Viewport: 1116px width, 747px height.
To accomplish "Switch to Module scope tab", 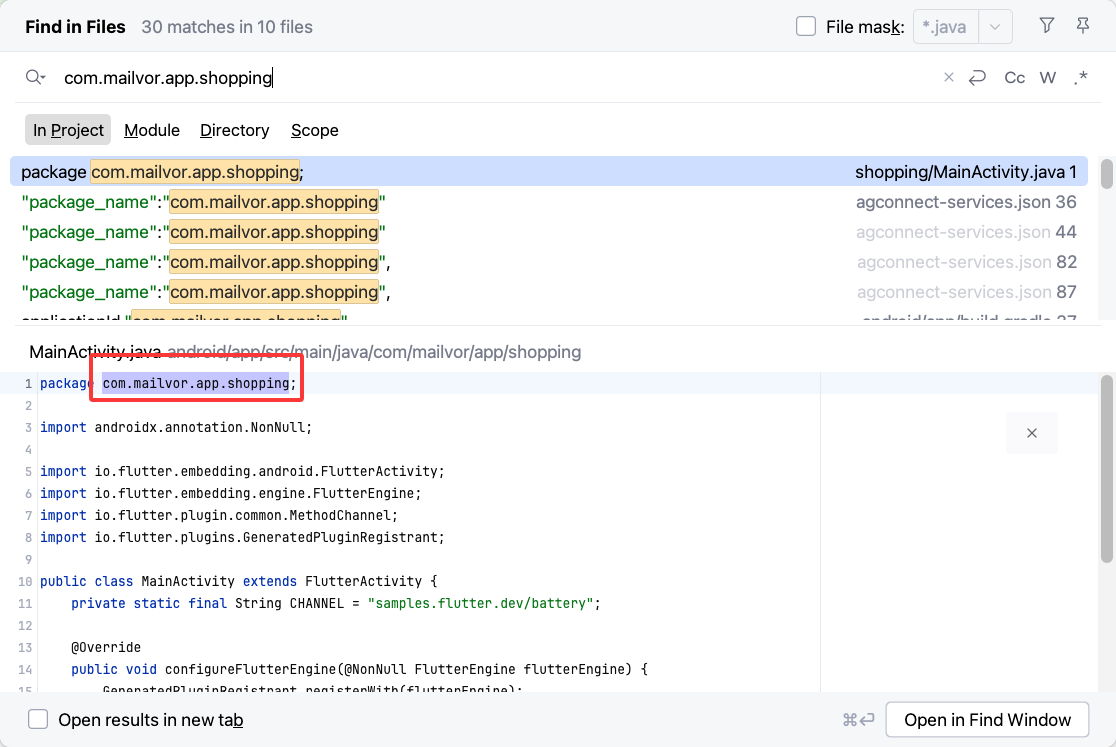I will pos(152,130).
